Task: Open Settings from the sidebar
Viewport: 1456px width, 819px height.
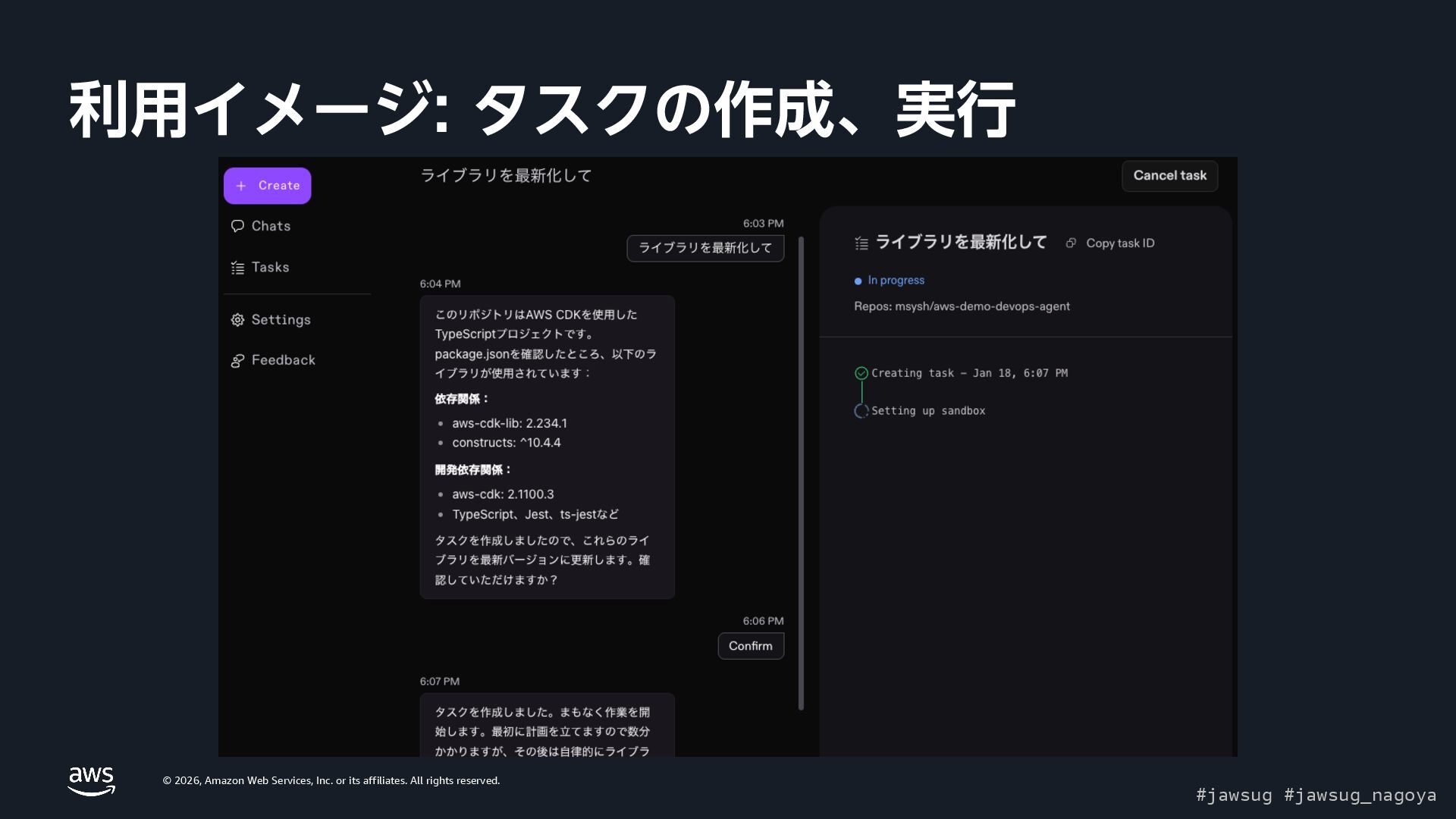Action: [281, 320]
